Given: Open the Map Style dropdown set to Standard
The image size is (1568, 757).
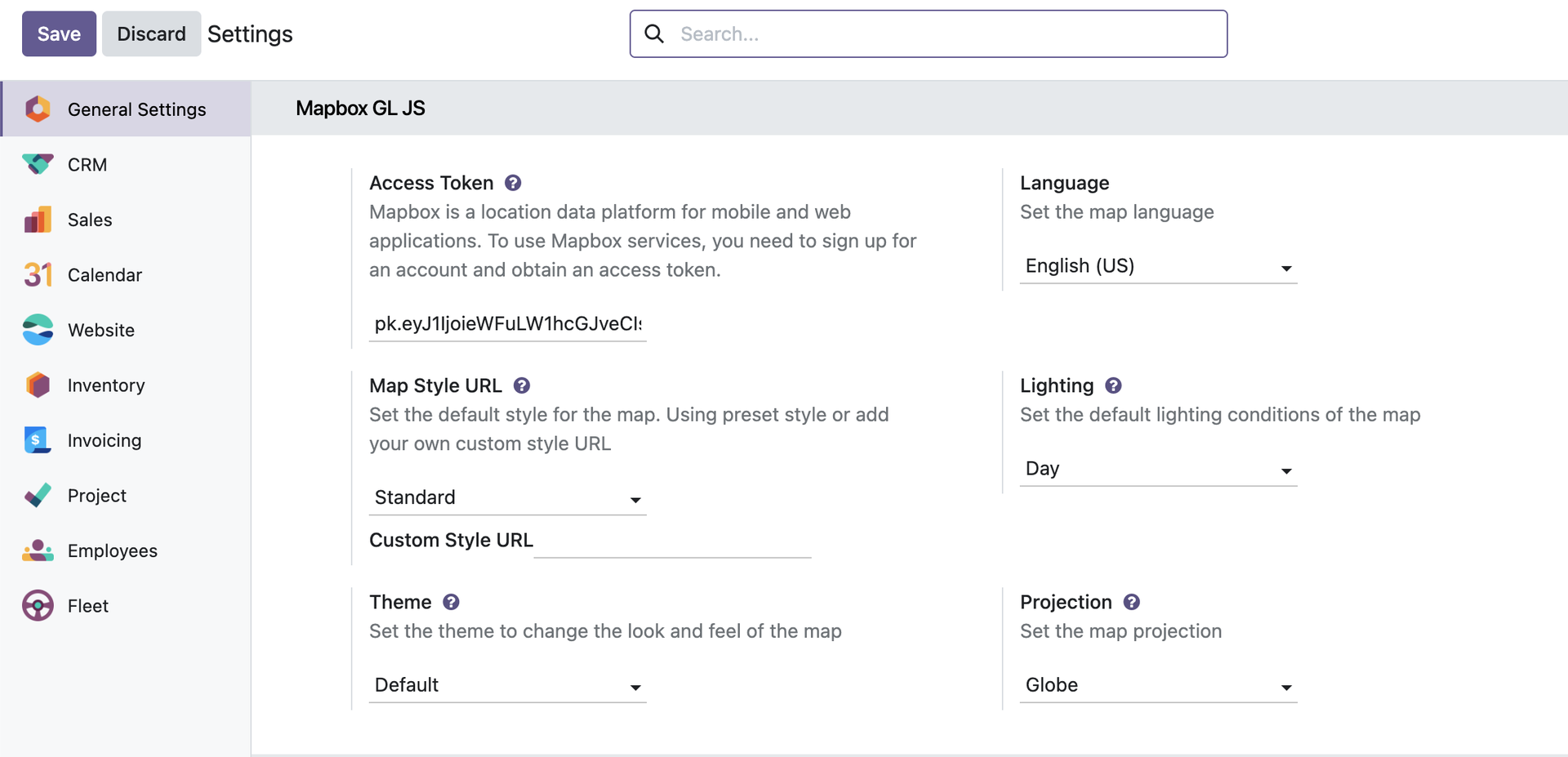Looking at the screenshot, I should coord(507,497).
